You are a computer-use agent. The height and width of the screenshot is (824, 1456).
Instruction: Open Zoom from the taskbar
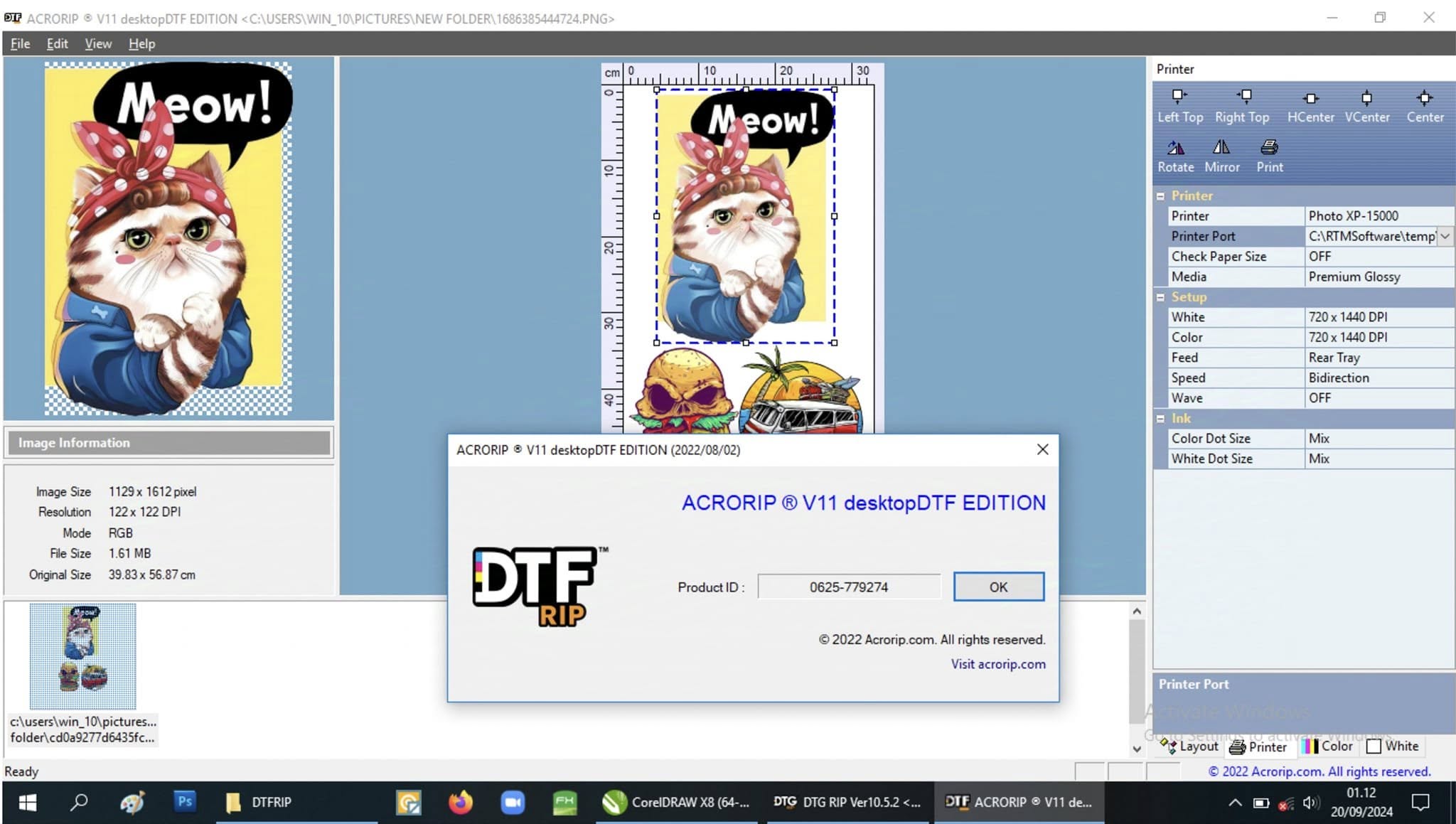pos(512,802)
